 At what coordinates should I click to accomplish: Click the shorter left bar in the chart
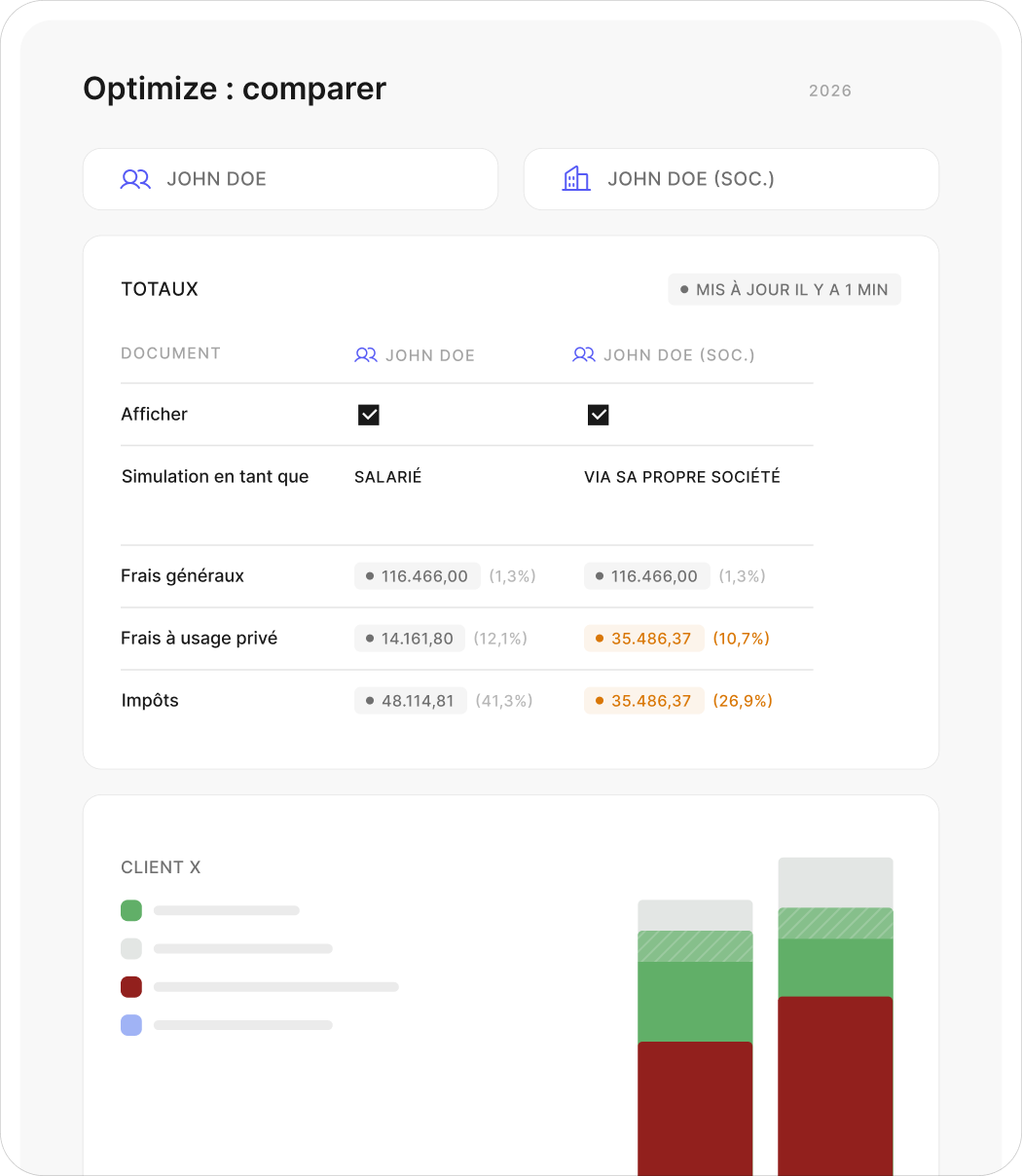tap(695, 1038)
